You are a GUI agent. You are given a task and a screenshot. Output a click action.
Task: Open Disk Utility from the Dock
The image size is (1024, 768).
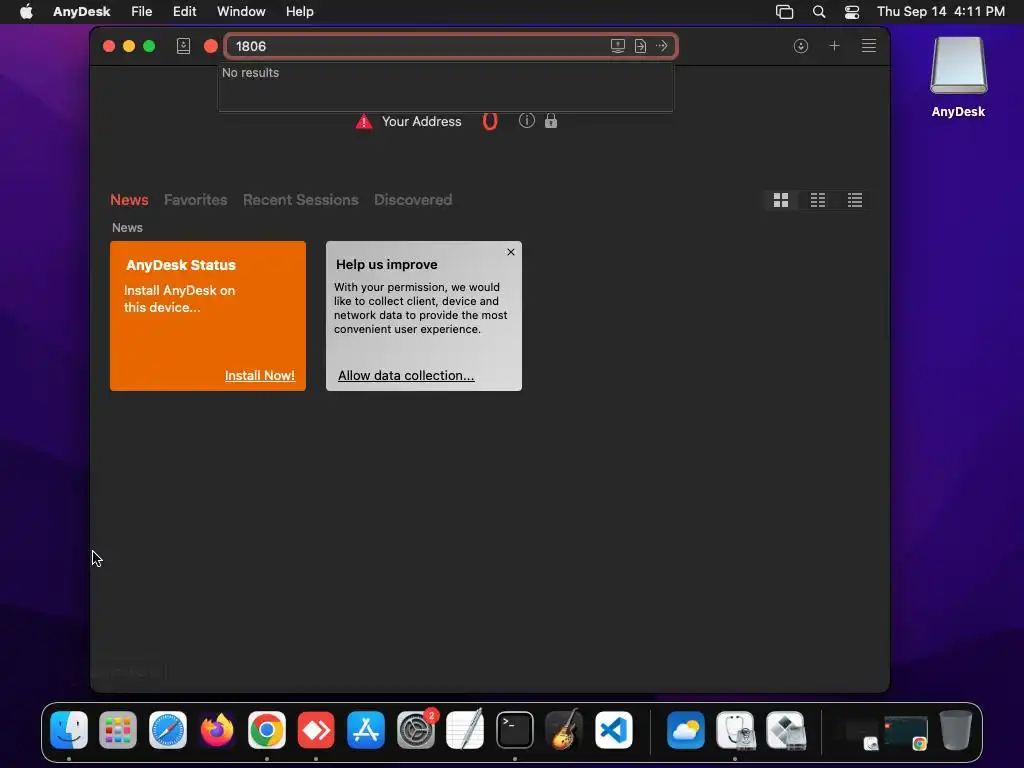coord(735,729)
